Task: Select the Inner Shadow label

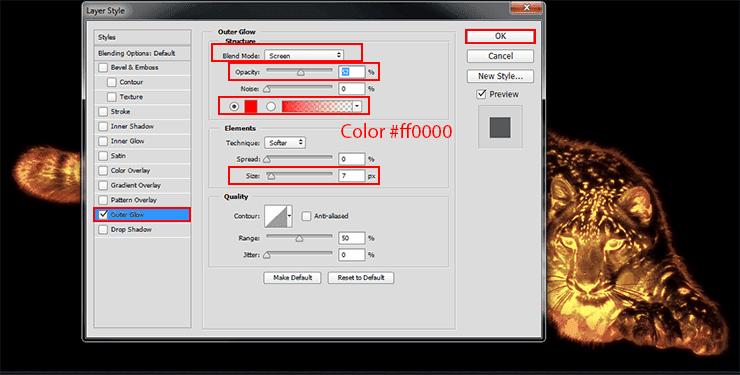Action: point(132,126)
